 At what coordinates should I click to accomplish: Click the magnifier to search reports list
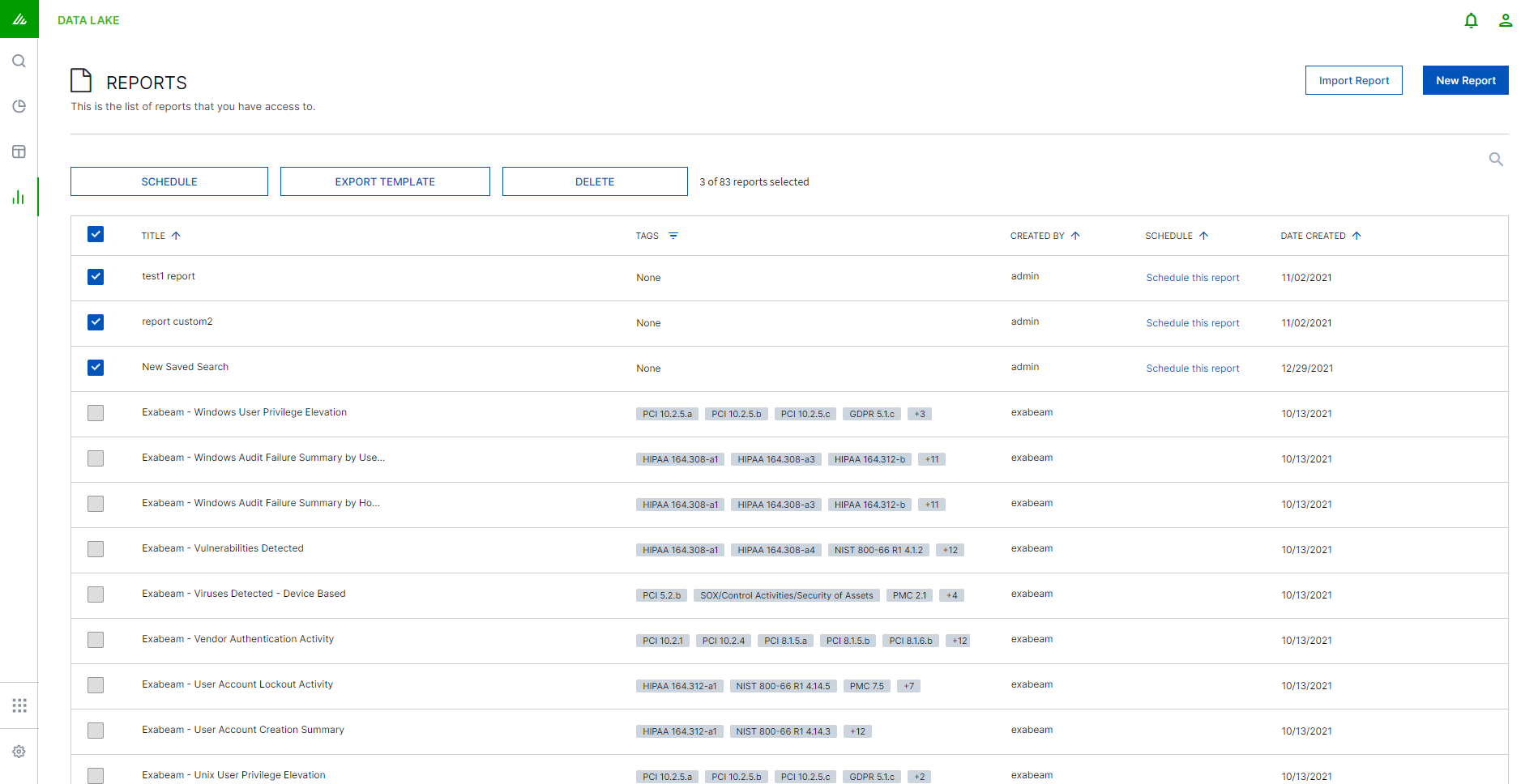pos(1497,160)
